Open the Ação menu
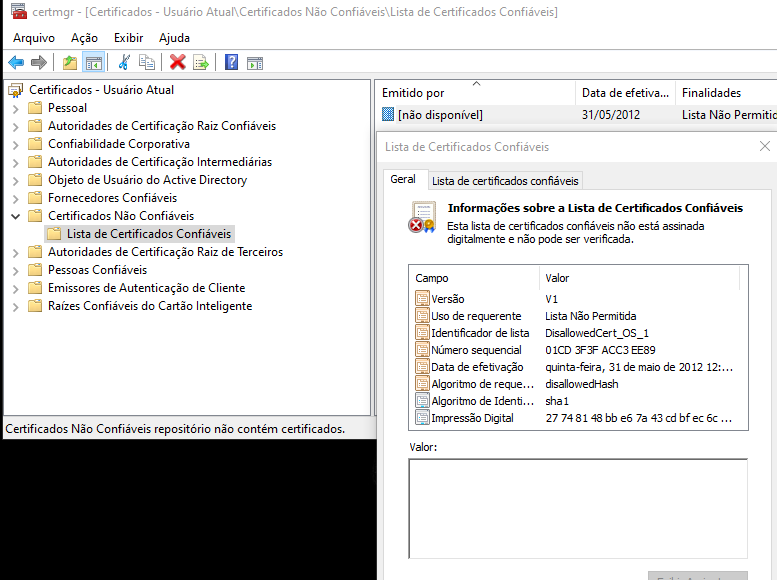Viewport: 777px width, 580px height. [x=84, y=38]
